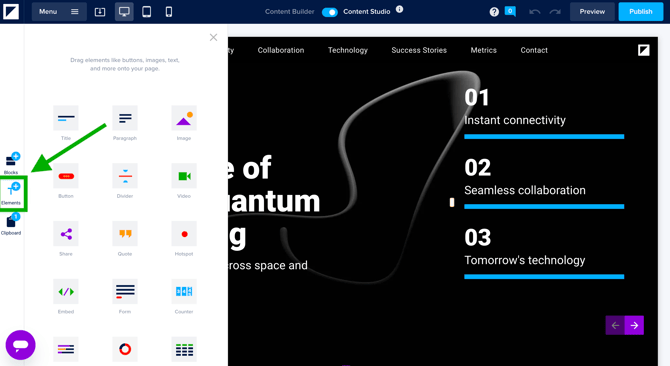Viewport: 670px width, 366px height.
Task: Open the Menu dropdown
Action: pyautogui.click(x=59, y=12)
